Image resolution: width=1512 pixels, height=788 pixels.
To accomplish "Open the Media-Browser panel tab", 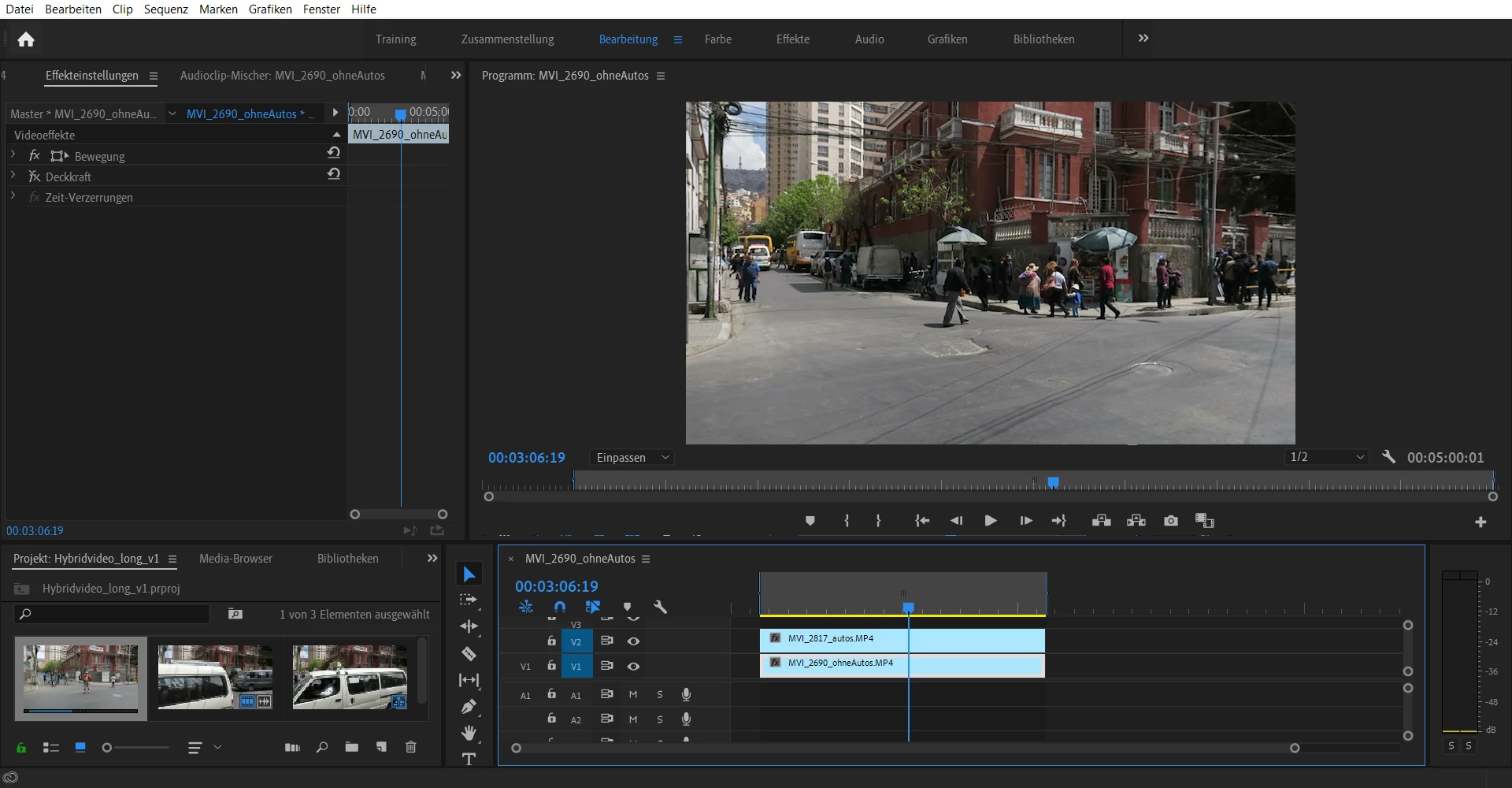I will click(x=235, y=559).
